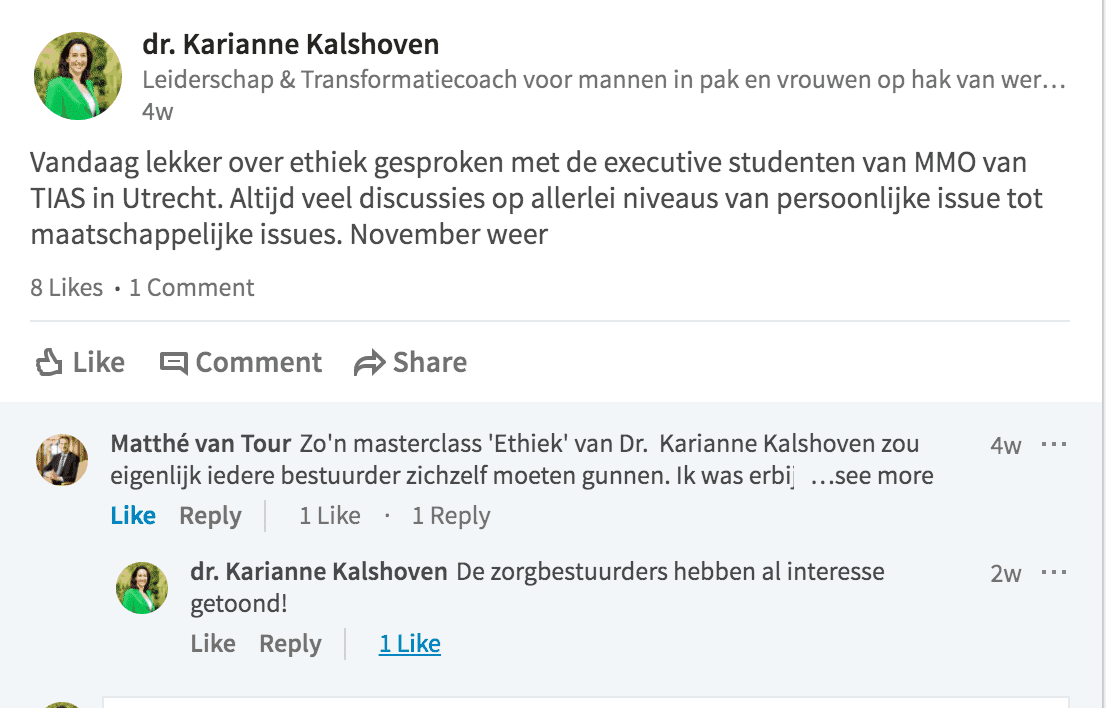Click the Comment speech bubble icon
Screen dimensions: 1106x708
(x=174, y=362)
